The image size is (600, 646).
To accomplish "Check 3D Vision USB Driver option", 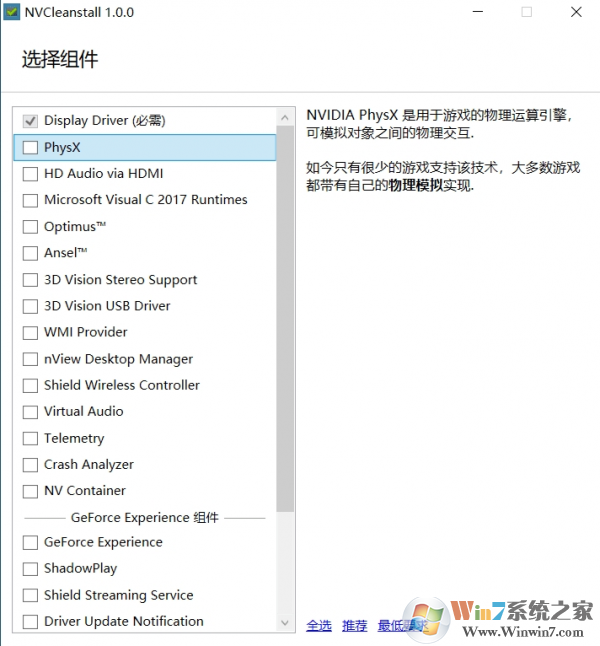I will (30, 306).
